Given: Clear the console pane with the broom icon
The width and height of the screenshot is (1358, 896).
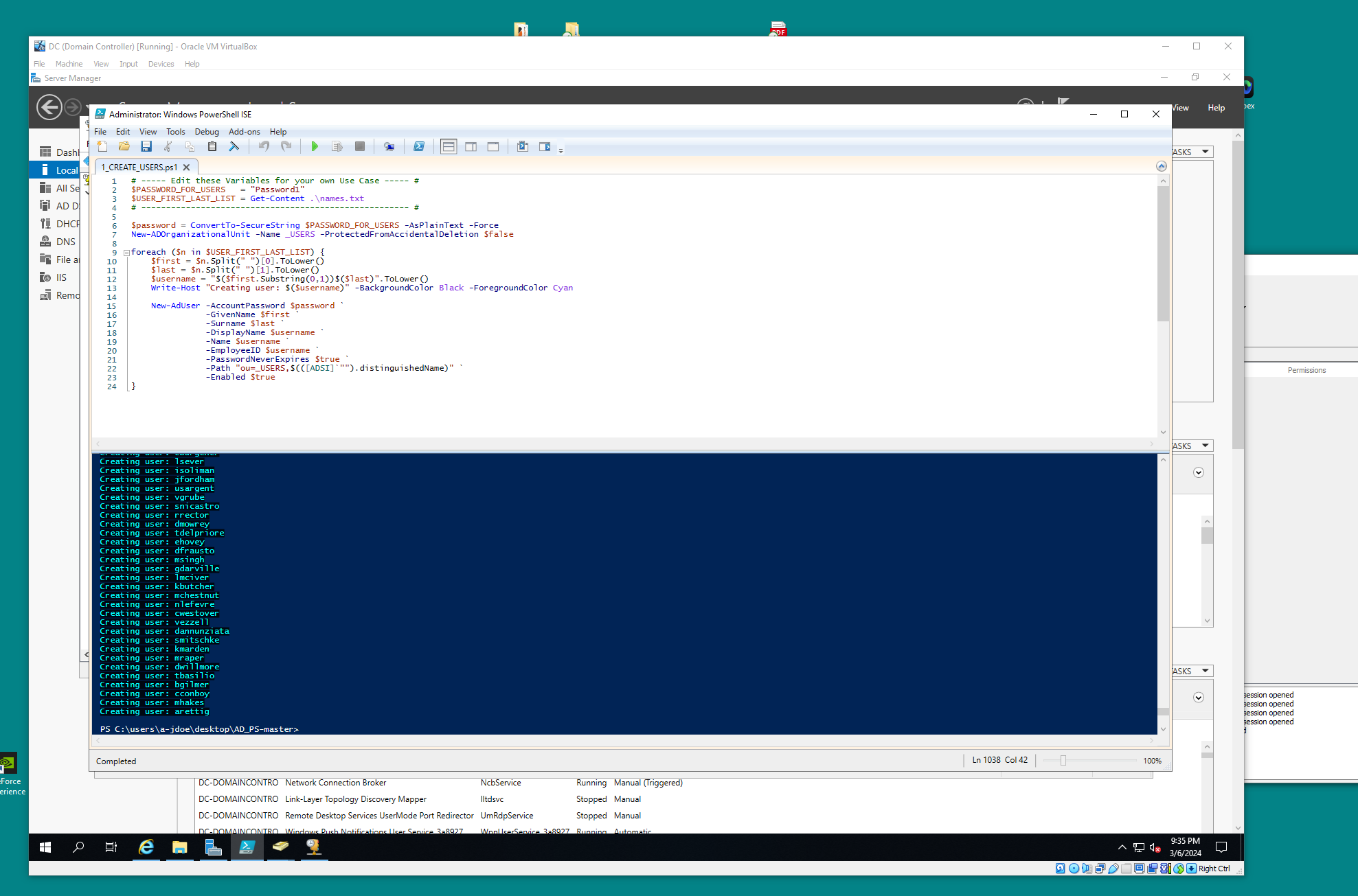Looking at the screenshot, I should [x=234, y=146].
